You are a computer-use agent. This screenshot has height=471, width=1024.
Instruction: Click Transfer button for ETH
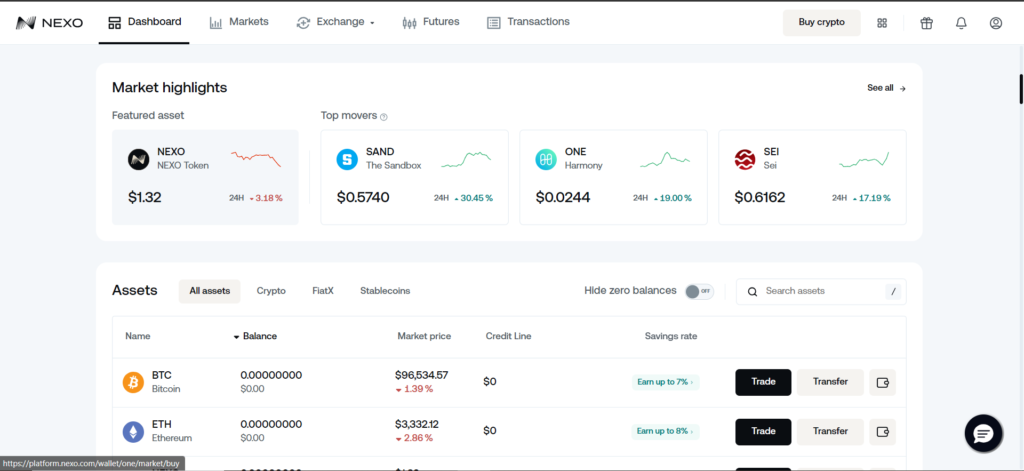pos(830,432)
